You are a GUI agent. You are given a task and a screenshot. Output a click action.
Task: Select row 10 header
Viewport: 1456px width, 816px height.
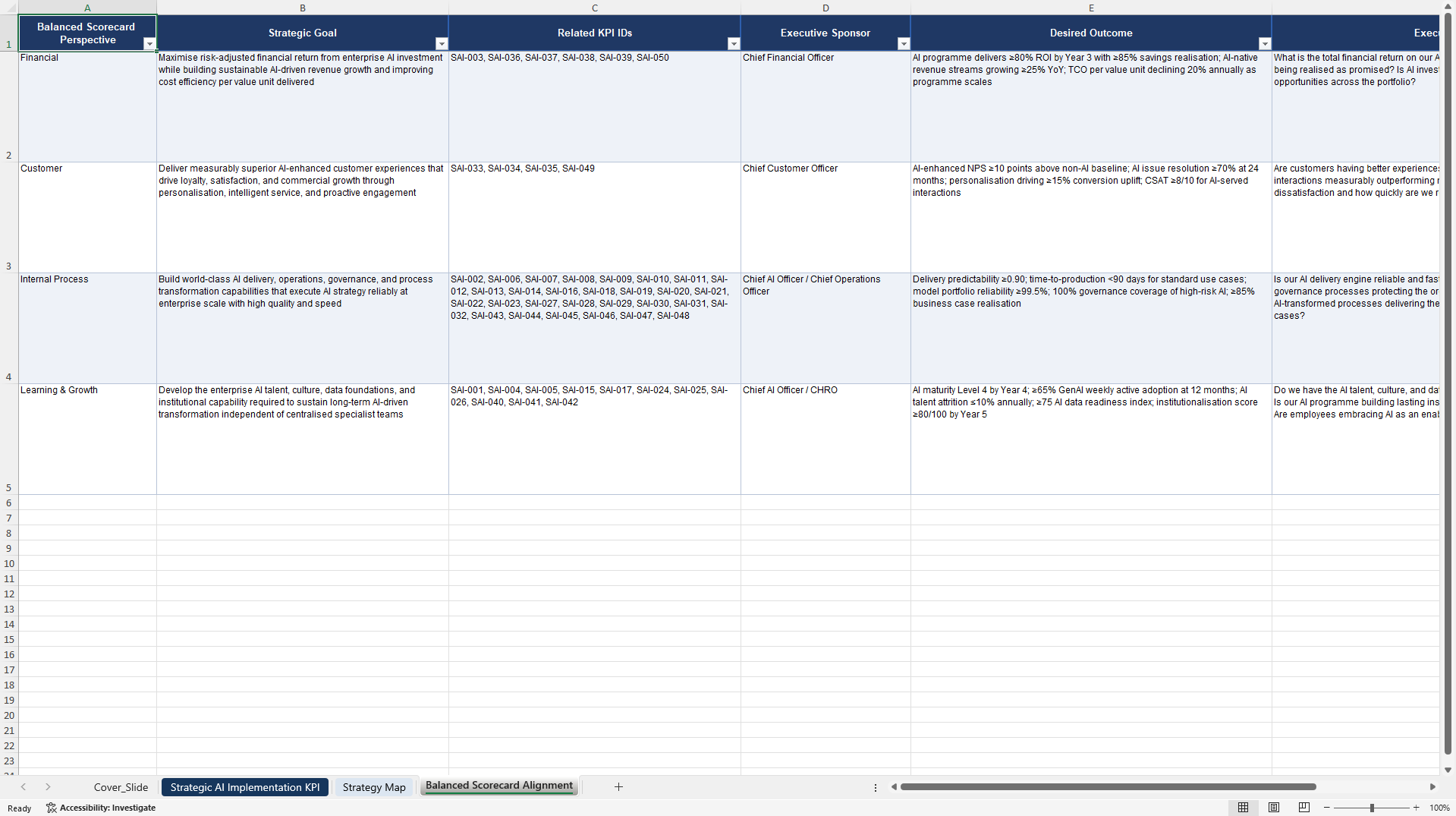[9, 563]
